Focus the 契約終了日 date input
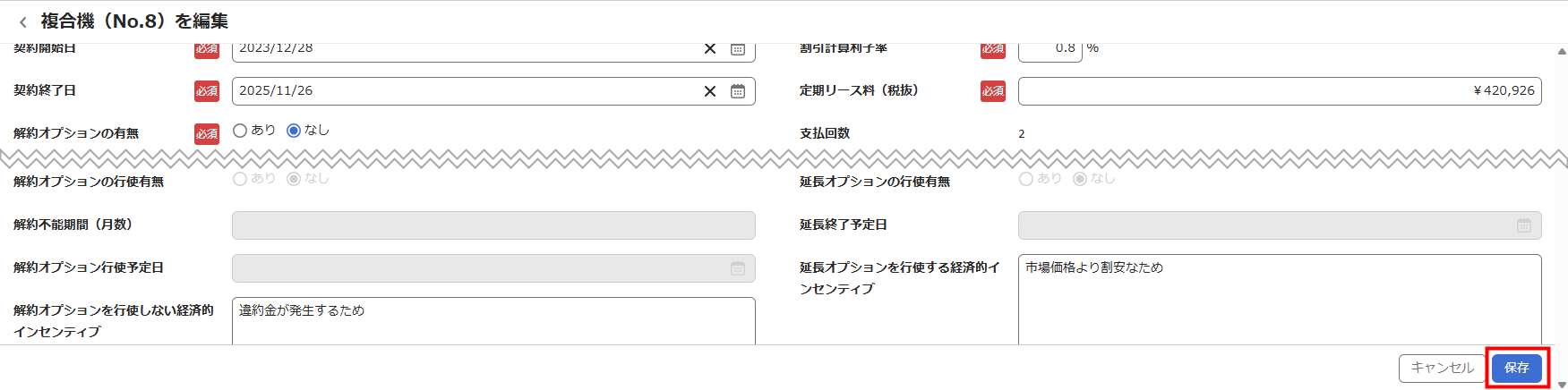This screenshot has height=390, width=1568. pos(466,91)
